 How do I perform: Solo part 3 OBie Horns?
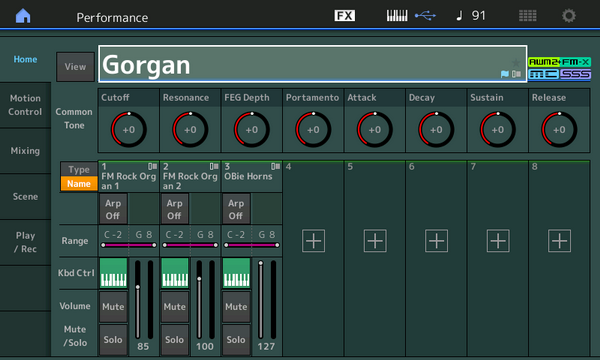tap(236, 339)
